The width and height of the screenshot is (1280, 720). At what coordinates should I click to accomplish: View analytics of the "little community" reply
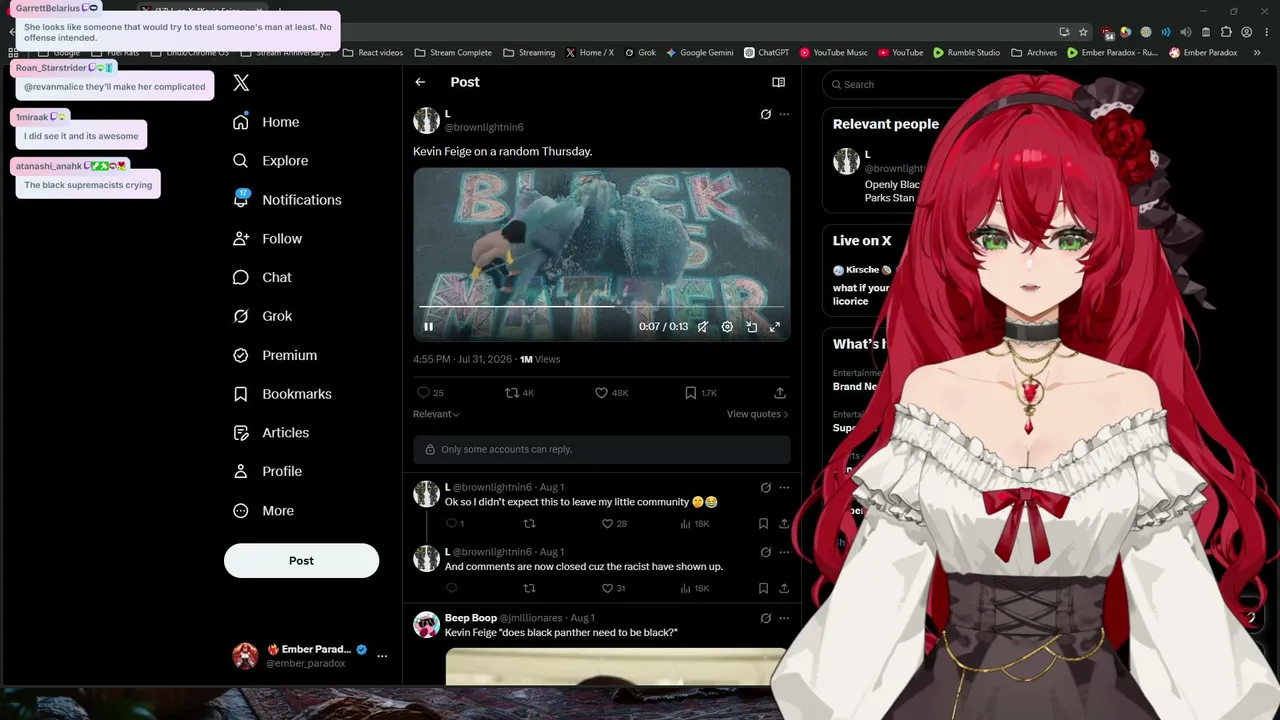pos(694,524)
